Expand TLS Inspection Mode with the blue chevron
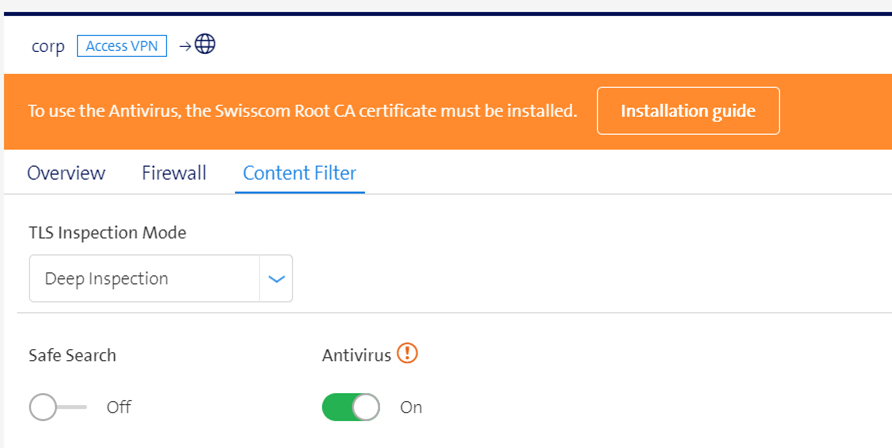The height and width of the screenshot is (448, 892). [276, 279]
